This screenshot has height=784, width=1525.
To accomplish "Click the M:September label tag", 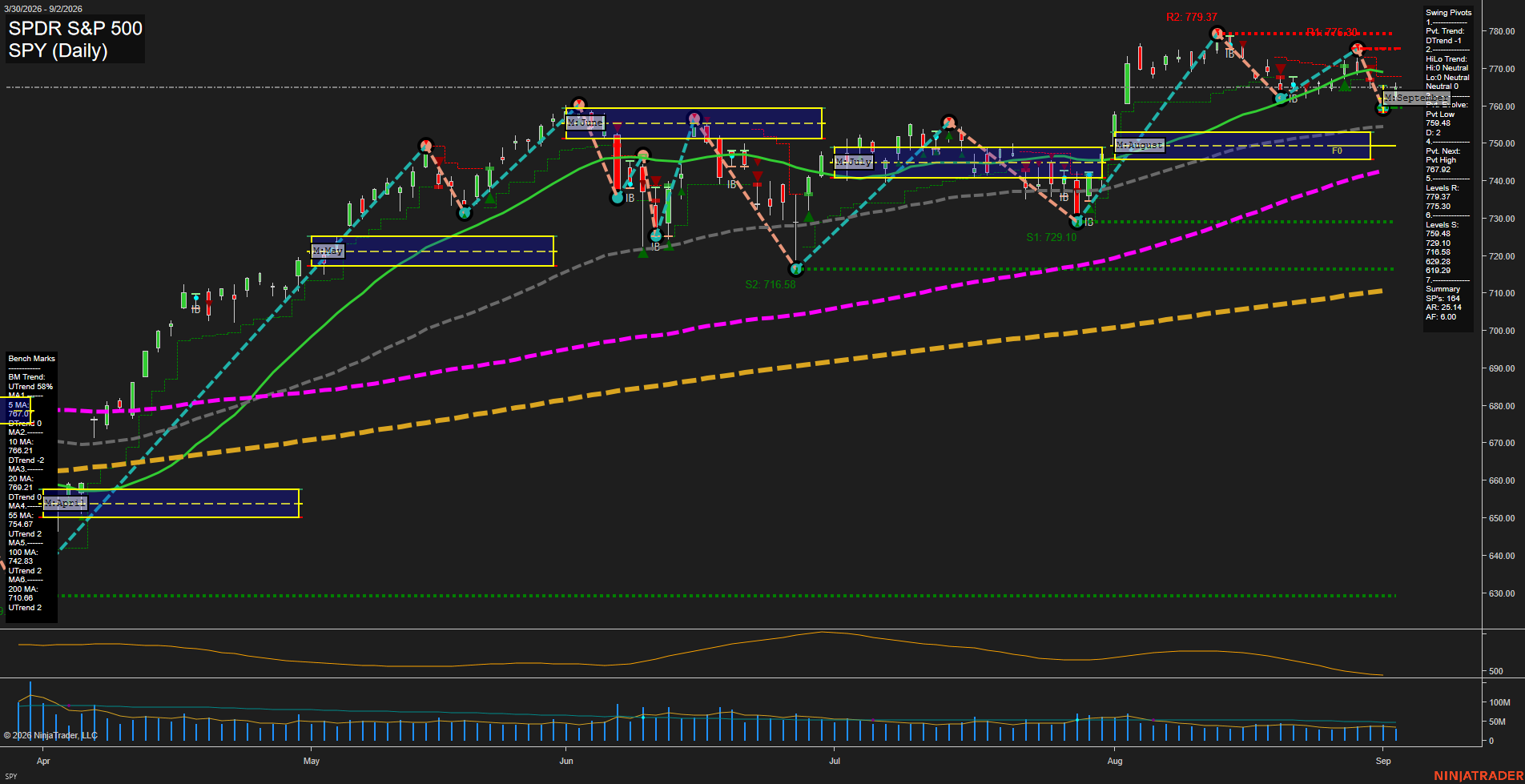I will click(1415, 98).
